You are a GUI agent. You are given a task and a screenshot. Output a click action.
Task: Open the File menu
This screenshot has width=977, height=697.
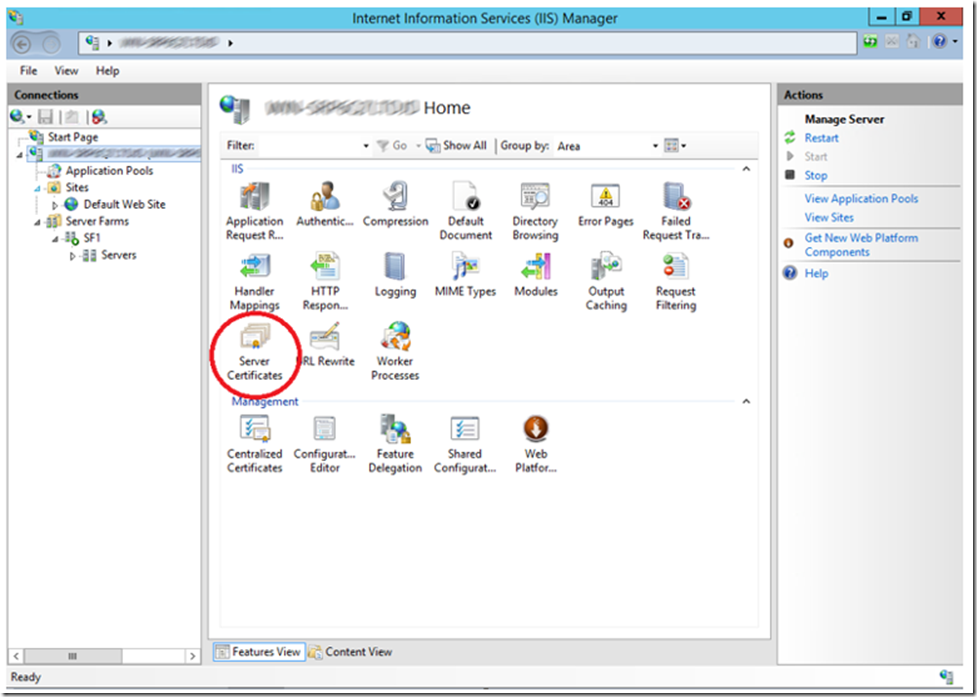28,70
